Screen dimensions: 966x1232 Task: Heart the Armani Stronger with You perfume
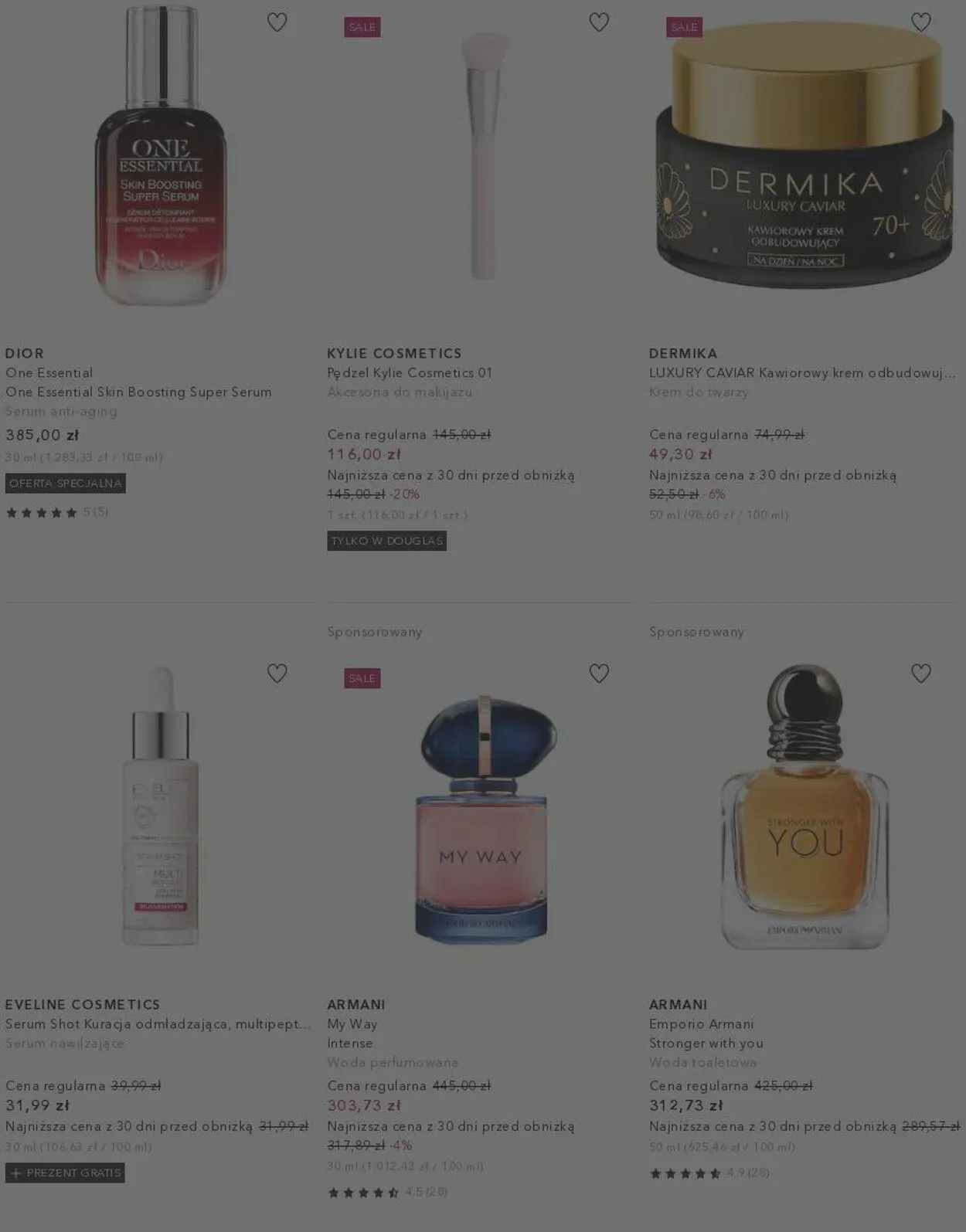[921, 674]
